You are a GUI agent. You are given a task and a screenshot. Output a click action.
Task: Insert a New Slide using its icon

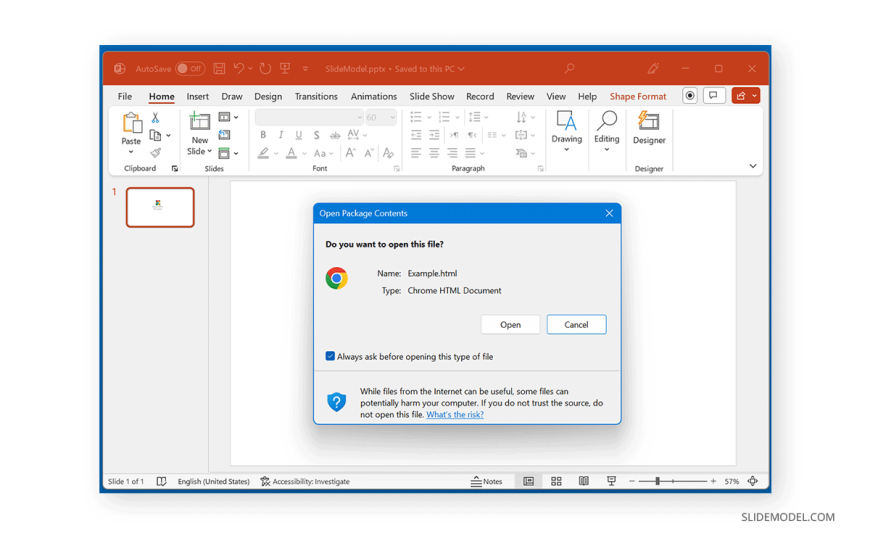tap(200, 122)
